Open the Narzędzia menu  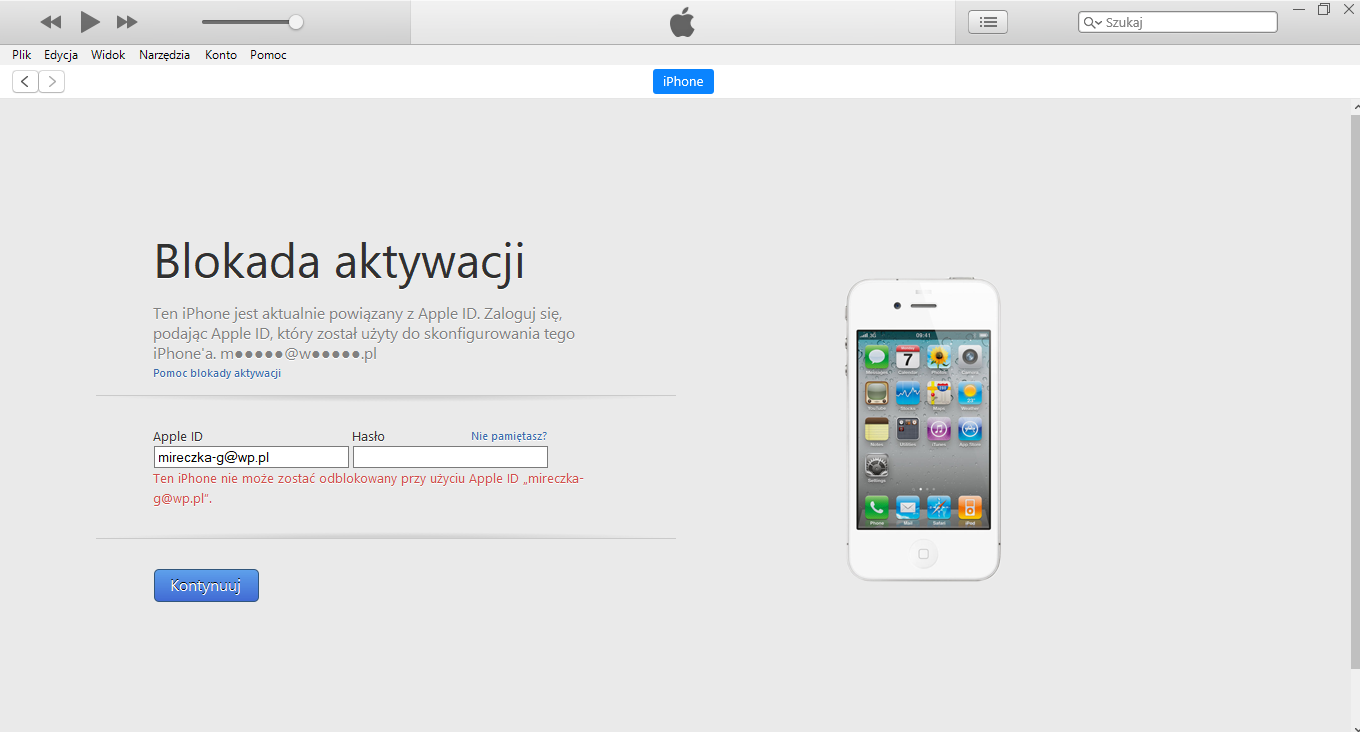coord(165,55)
